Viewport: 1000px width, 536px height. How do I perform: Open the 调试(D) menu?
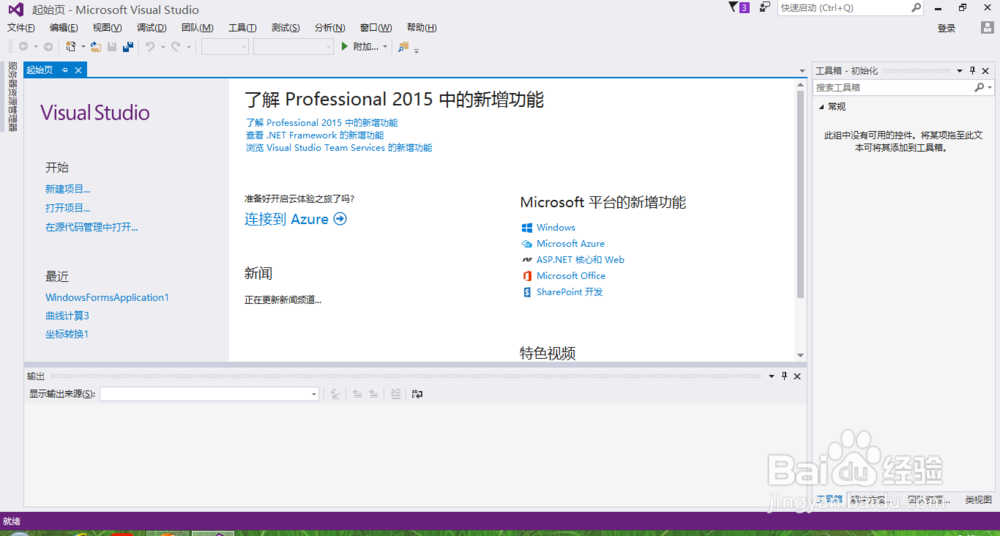[152, 27]
